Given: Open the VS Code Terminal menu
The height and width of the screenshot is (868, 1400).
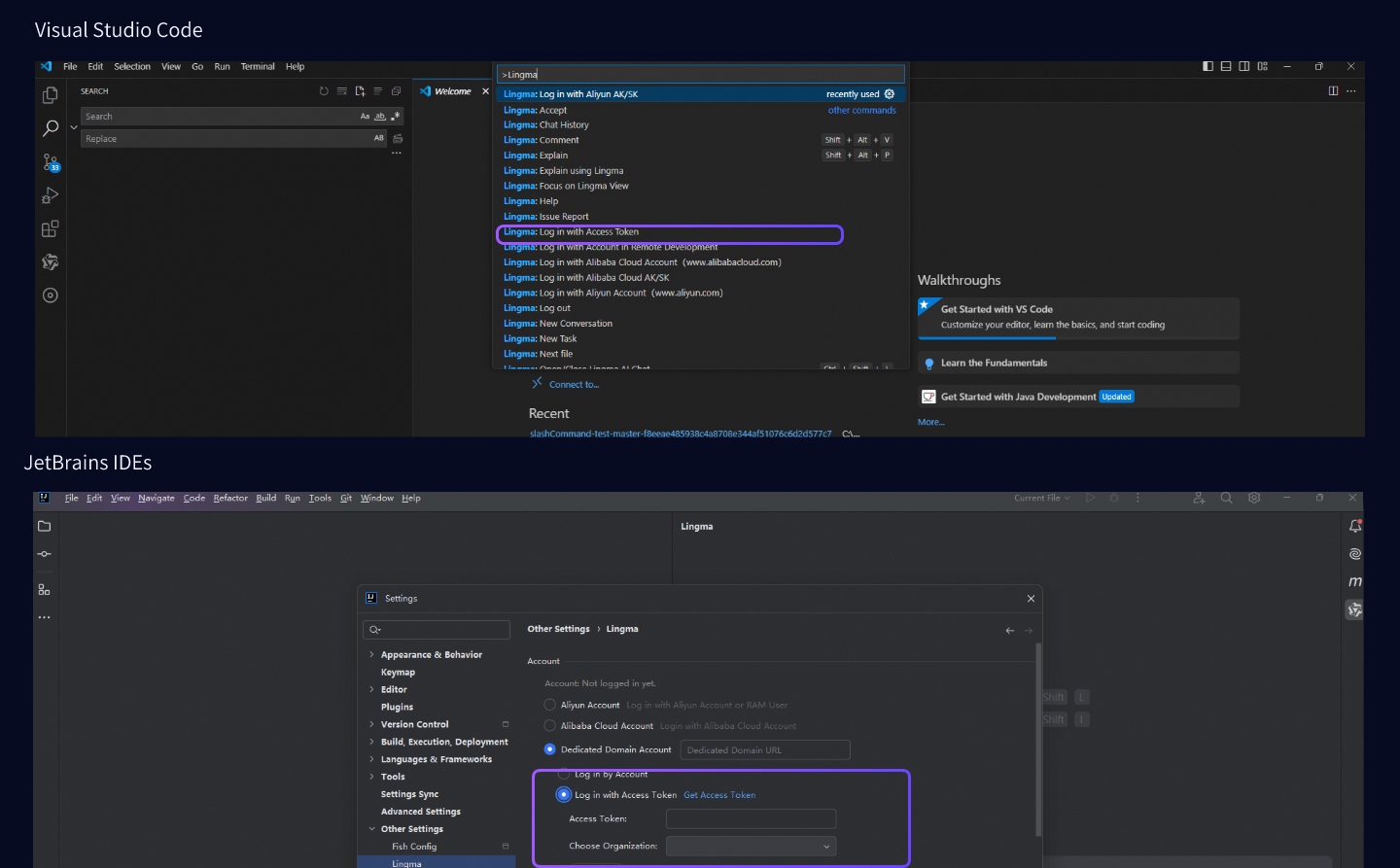Looking at the screenshot, I should (x=258, y=67).
